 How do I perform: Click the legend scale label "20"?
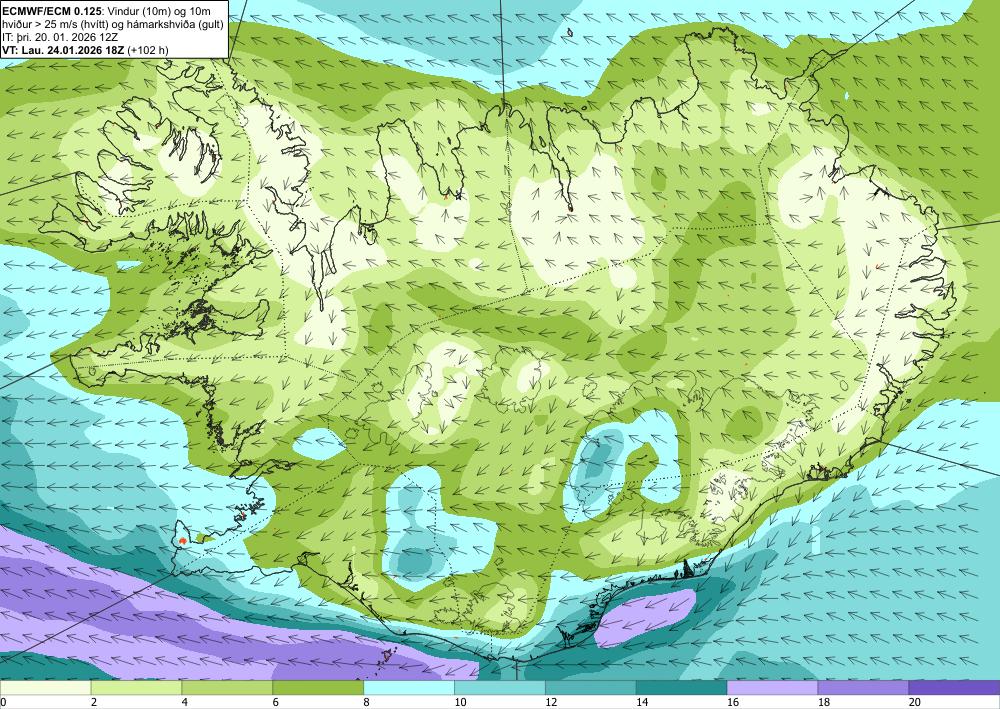click(x=915, y=703)
